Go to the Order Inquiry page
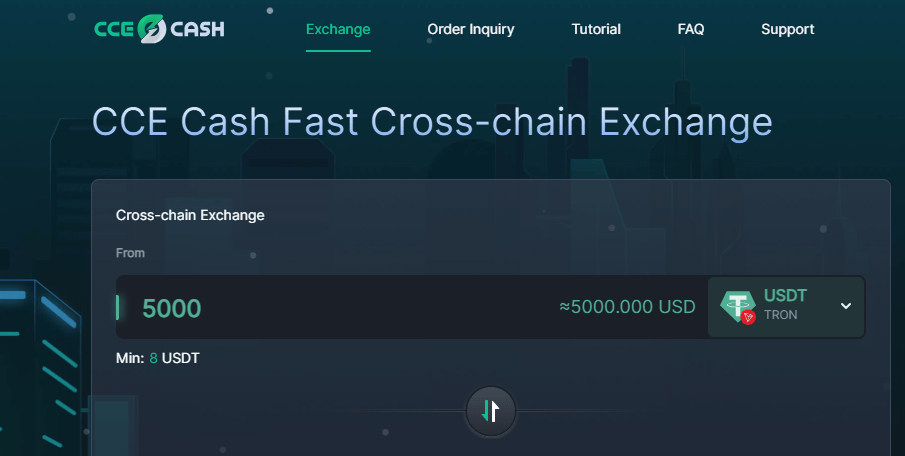The width and height of the screenshot is (905, 456). [470, 29]
